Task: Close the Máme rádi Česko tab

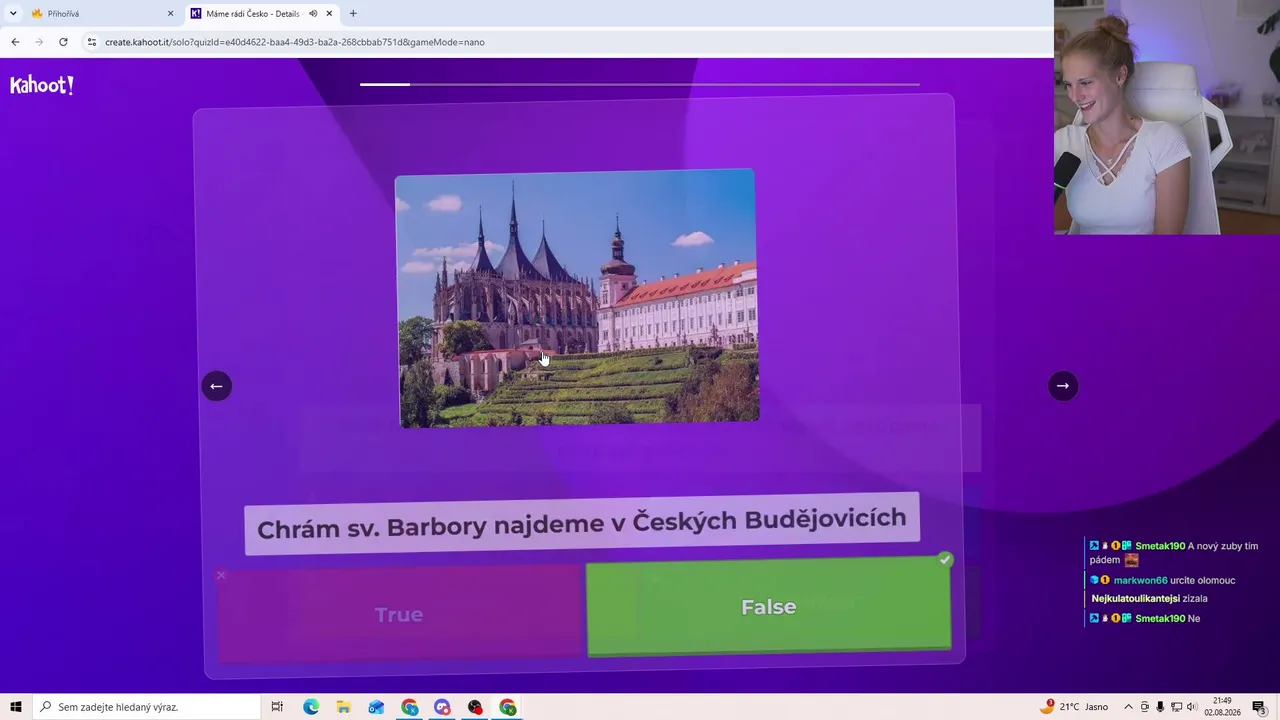Action: [329, 13]
